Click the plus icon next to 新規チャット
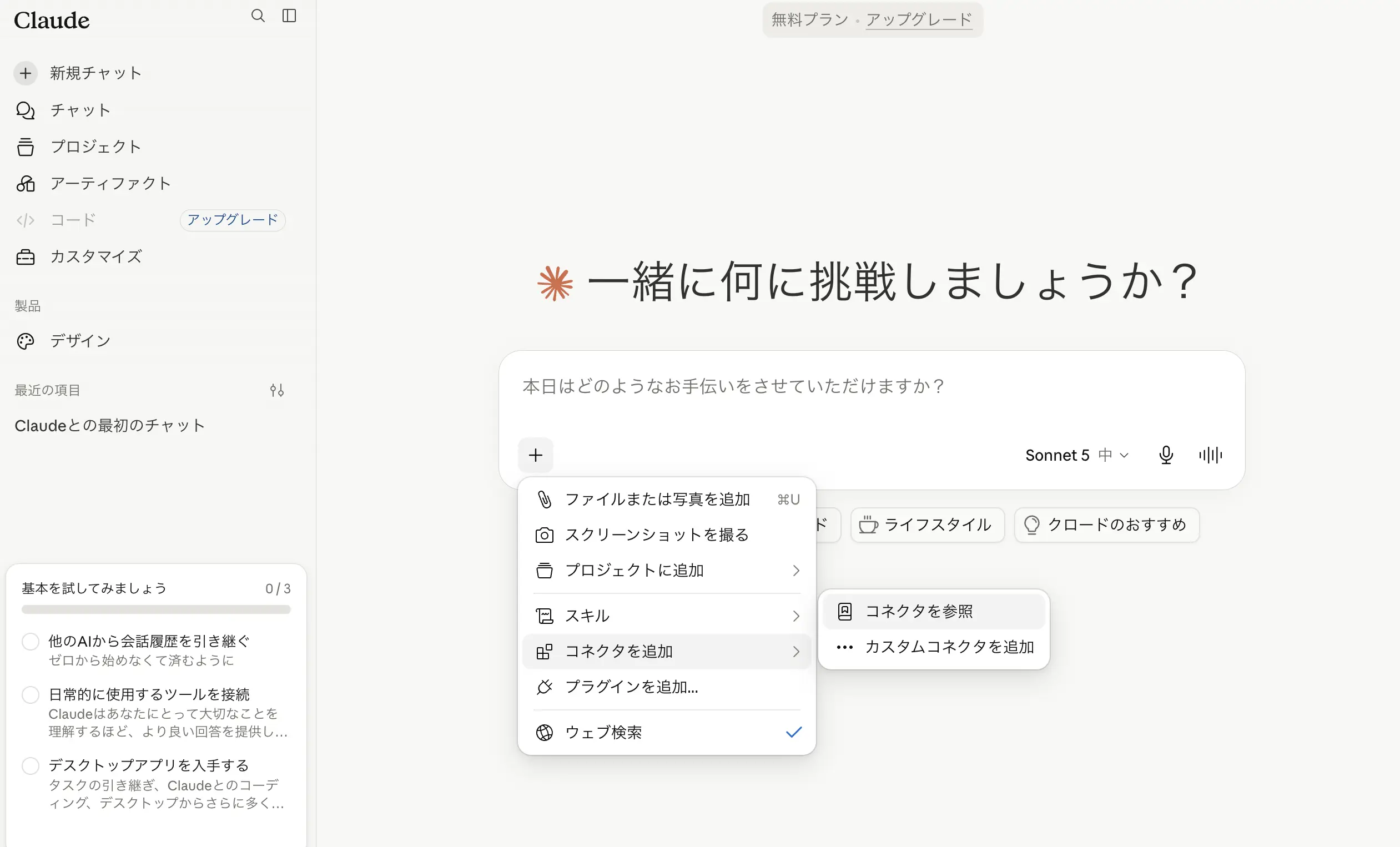1400x847 pixels. pyautogui.click(x=26, y=73)
